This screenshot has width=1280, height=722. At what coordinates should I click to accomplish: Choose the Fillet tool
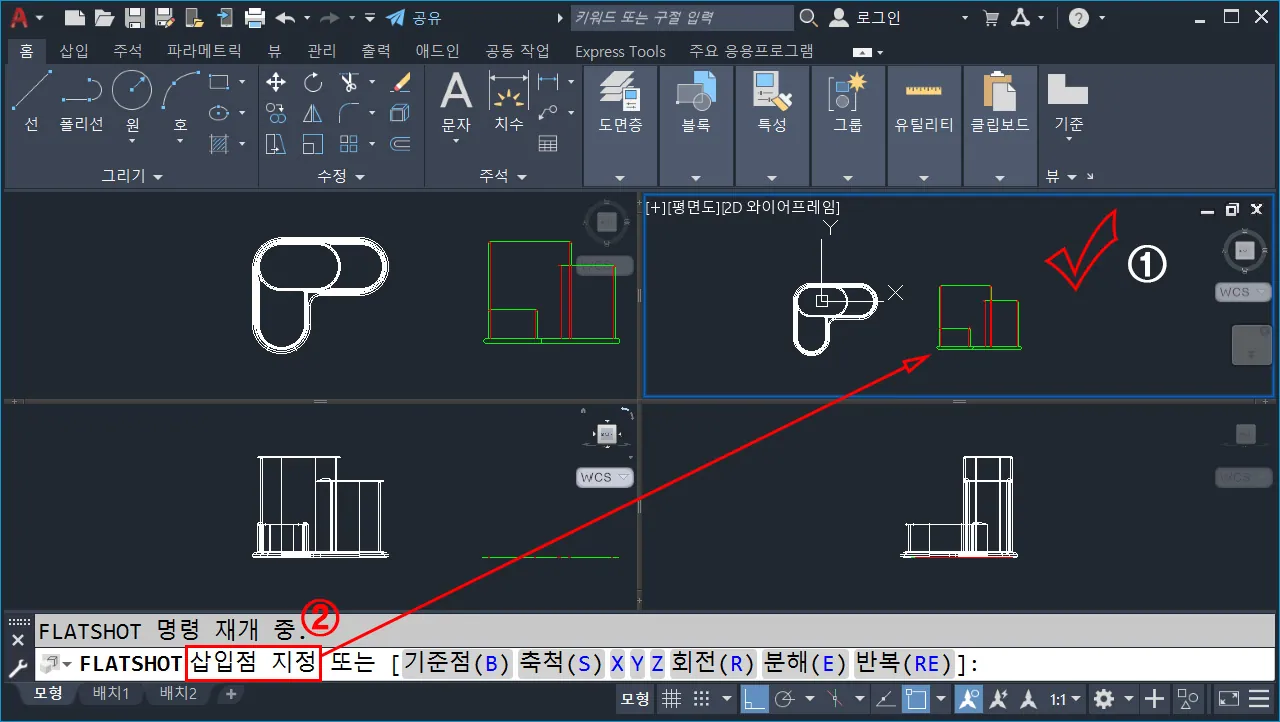pos(348,113)
